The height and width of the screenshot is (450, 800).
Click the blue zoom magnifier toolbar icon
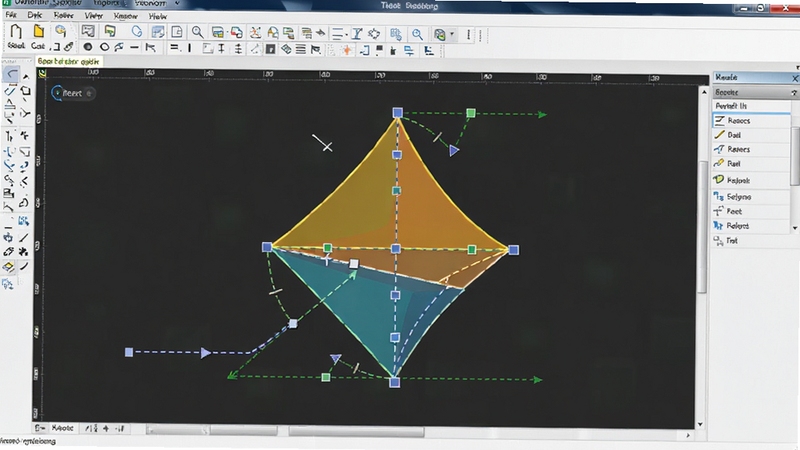[417, 34]
